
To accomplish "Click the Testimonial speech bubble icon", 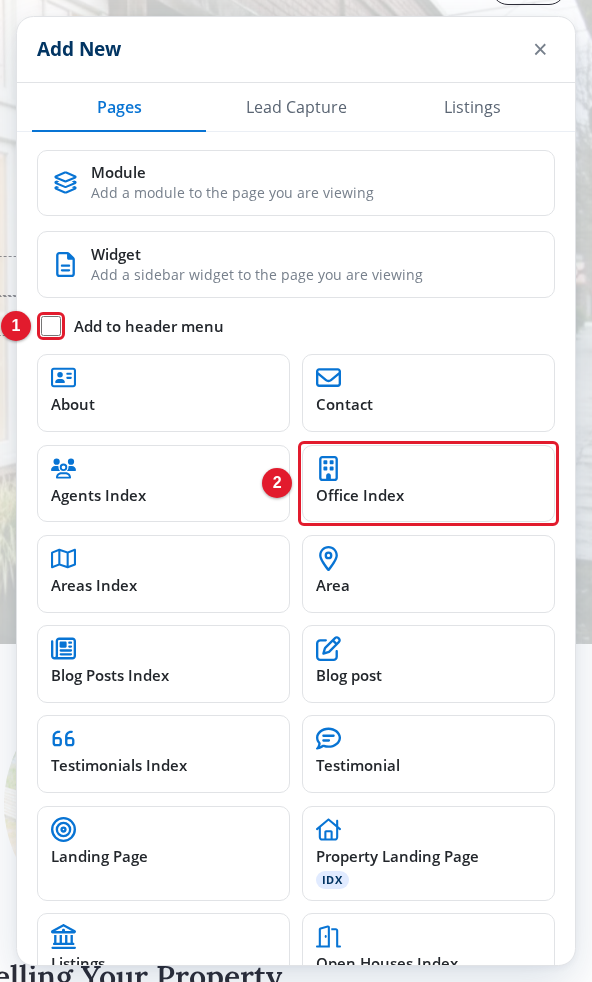I will coord(328,739).
